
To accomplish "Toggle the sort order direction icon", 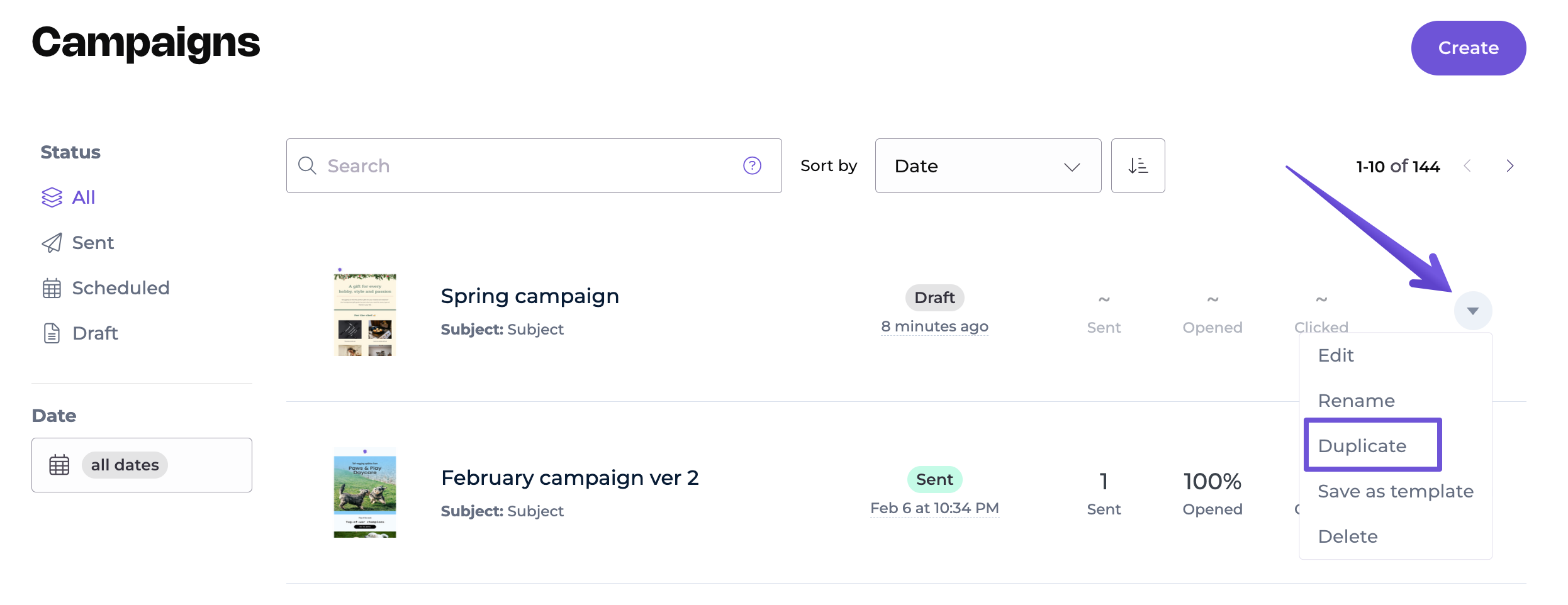I will (1138, 165).
